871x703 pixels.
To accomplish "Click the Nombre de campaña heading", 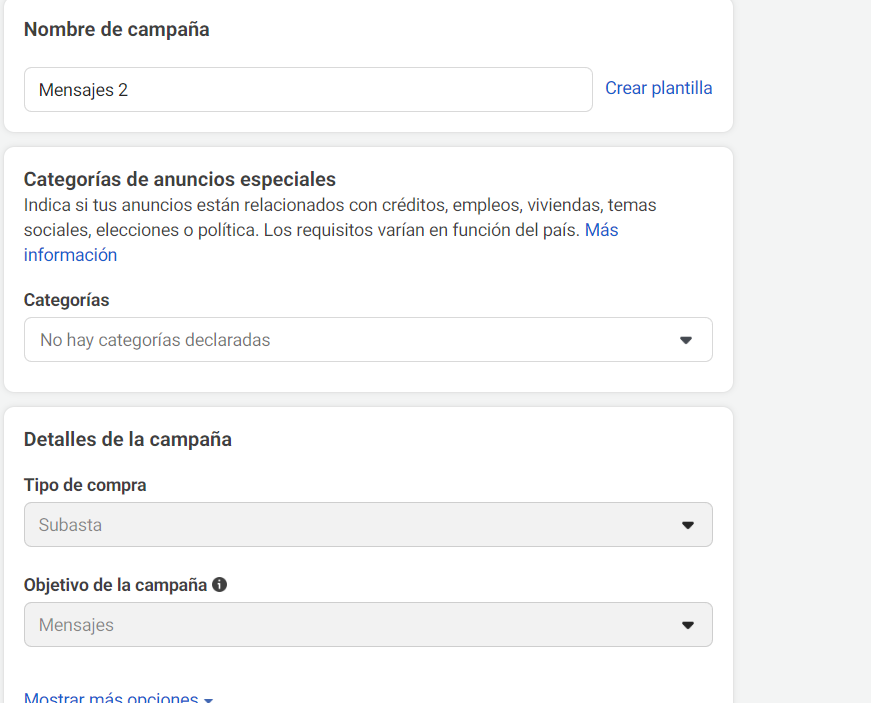I will pyautogui.click(x=117, y=29).
